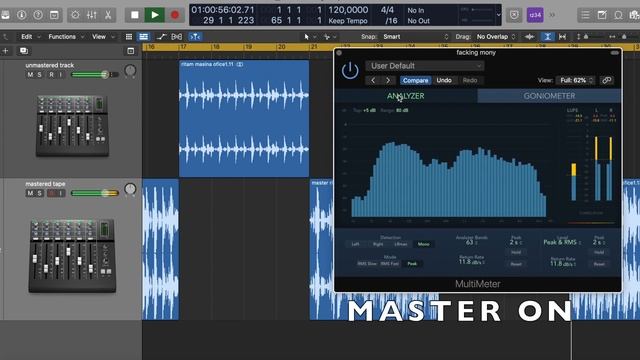Open the Drag No Overlap dropdown
The height and width of the screenshot is (360, 640).
coord(496,37)
